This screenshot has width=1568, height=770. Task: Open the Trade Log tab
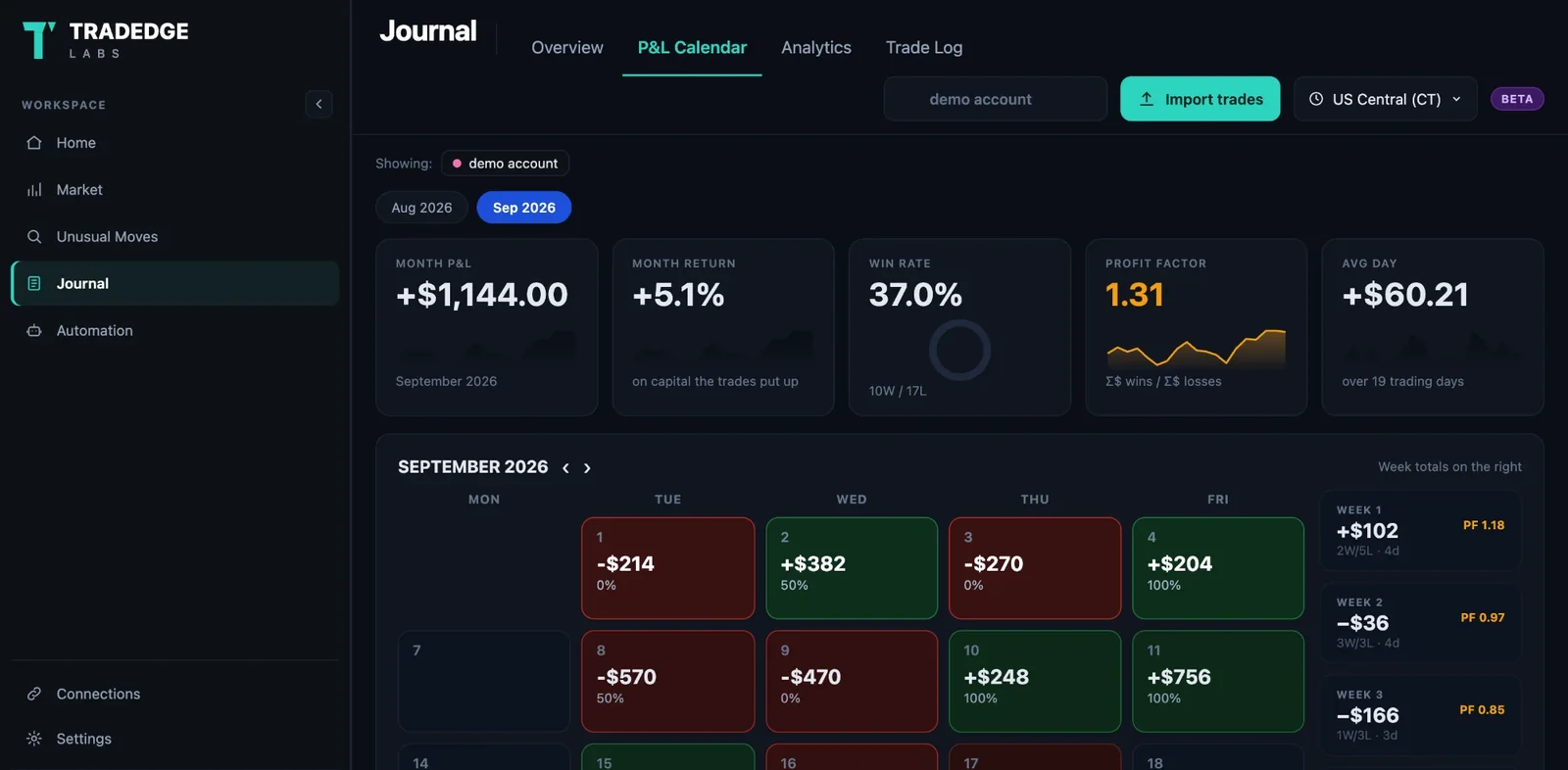[924, 47]
